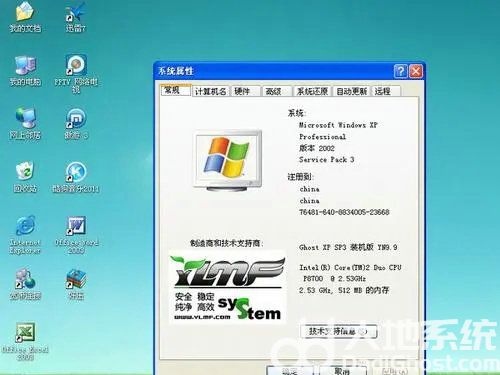The image size is (500, 375).
Task: Open the broadband connection (宽带连接) shortcut
Action: pyautogui.click(x=25, y=284)
